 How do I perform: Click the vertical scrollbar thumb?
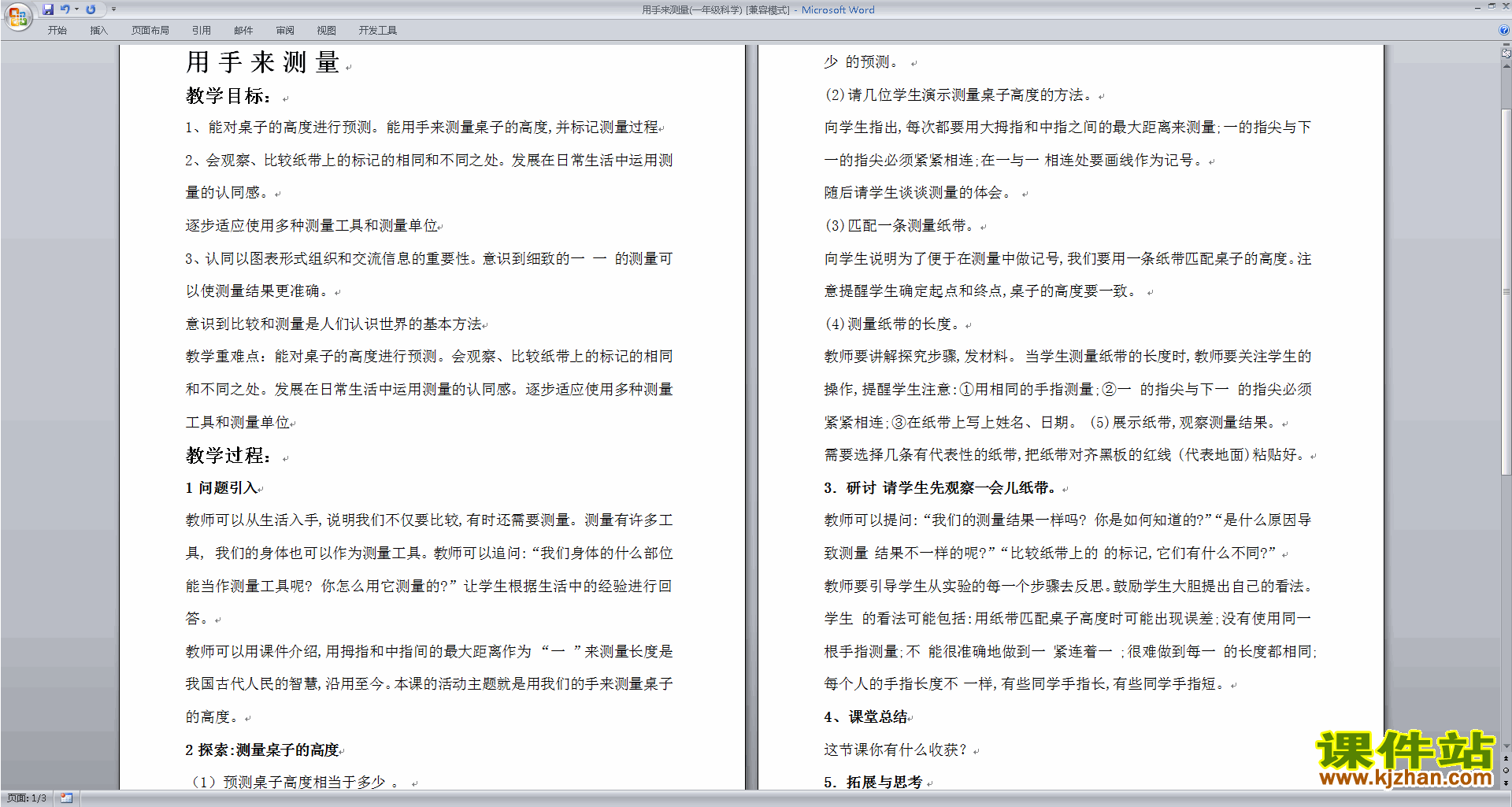(x=1506, y=291)
